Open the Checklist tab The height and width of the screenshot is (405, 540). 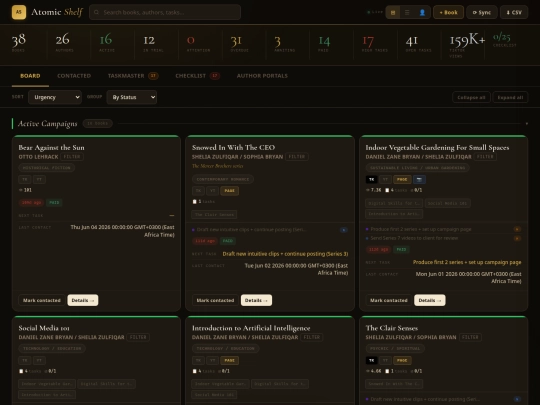197,76
